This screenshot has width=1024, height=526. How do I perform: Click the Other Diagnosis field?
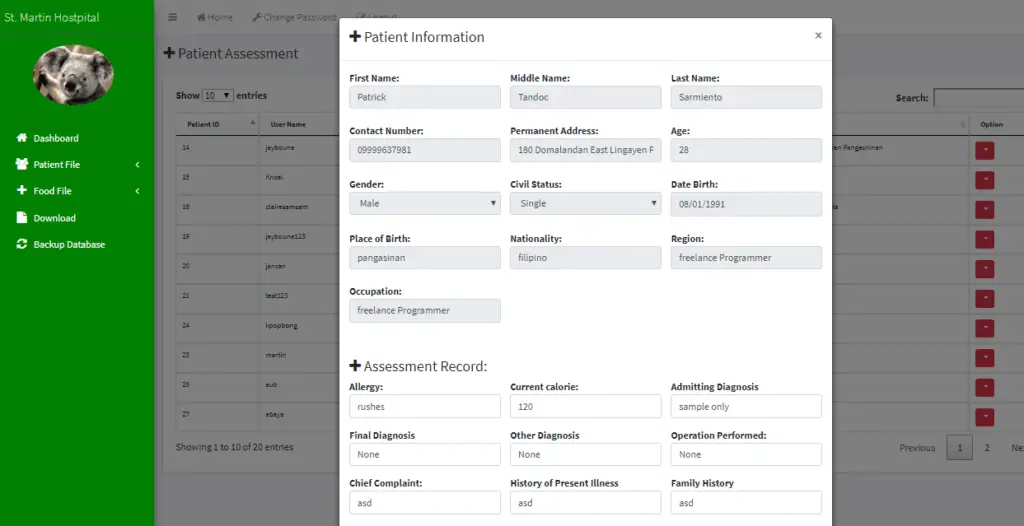[586, 454]
